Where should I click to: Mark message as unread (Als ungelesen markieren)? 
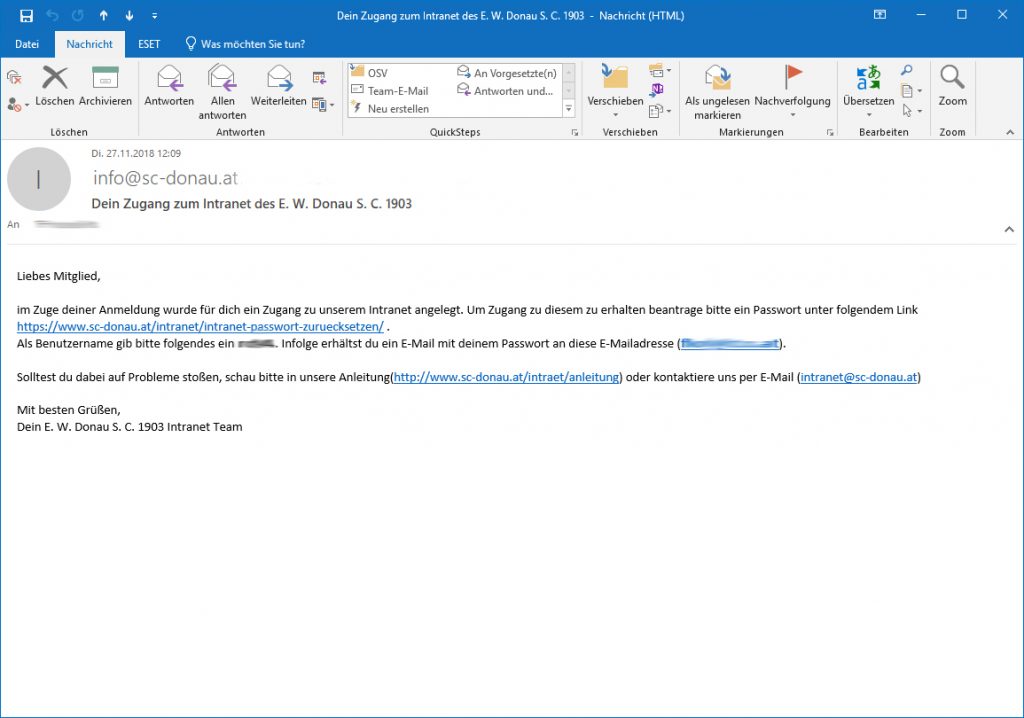pos(717,92)
